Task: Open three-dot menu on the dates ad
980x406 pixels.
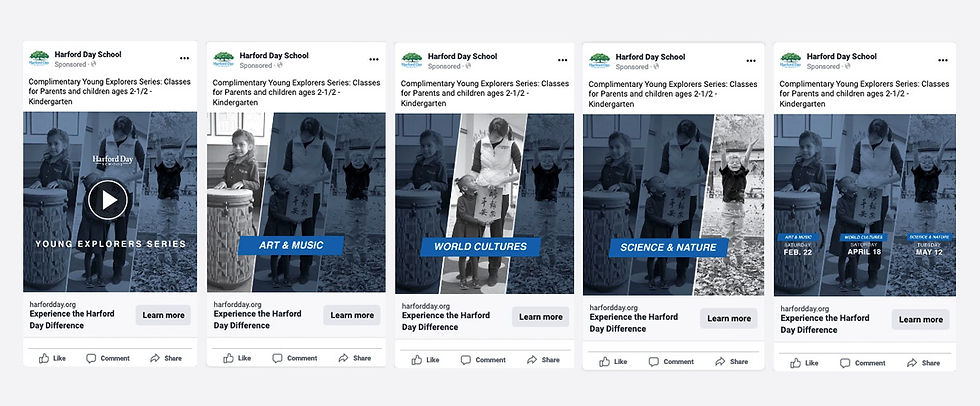Action: point(942,60)
